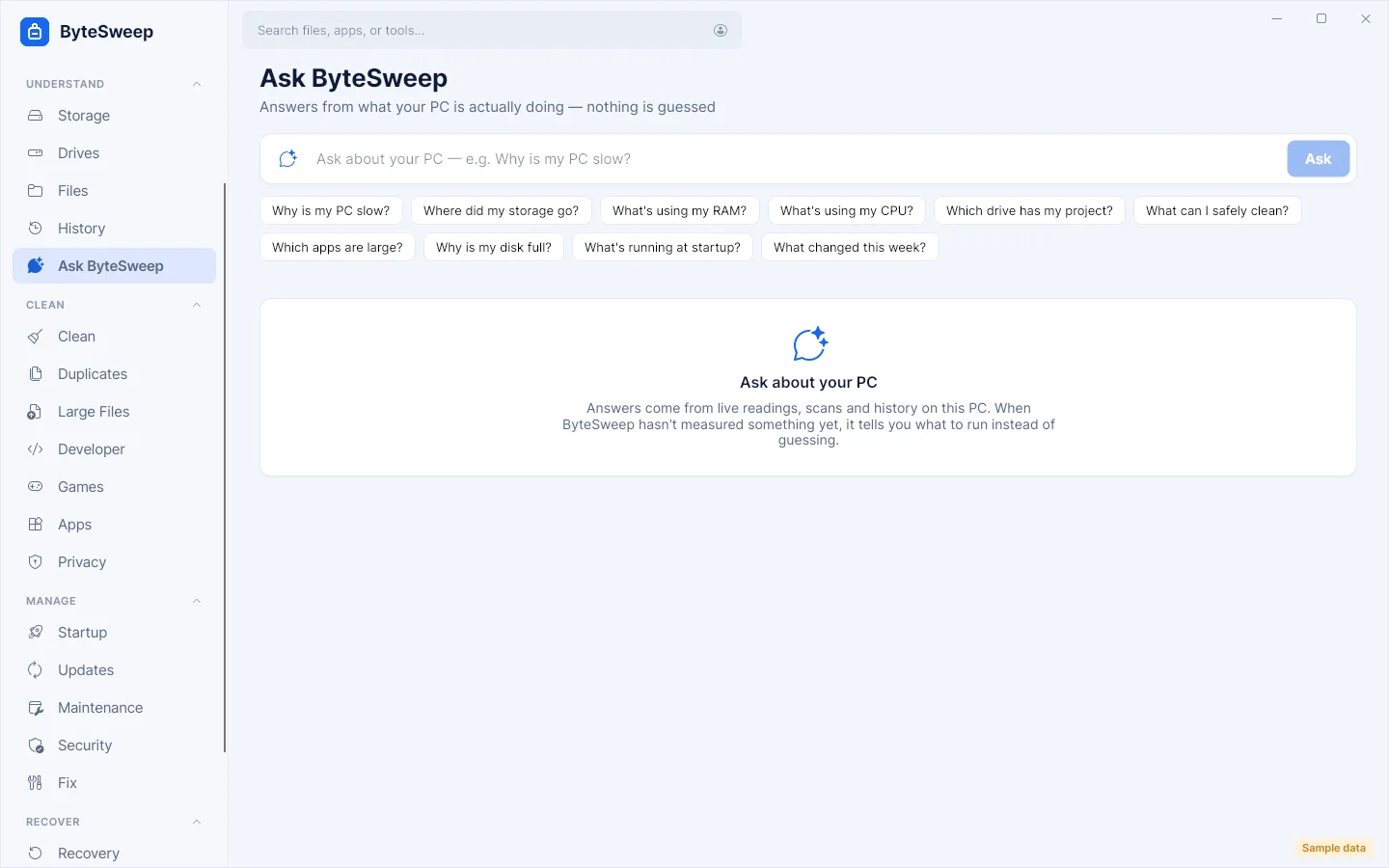Navigate to the Privacy page
Image resolution: width=1389 pixels, height=868 pixels.
[114, 562]
